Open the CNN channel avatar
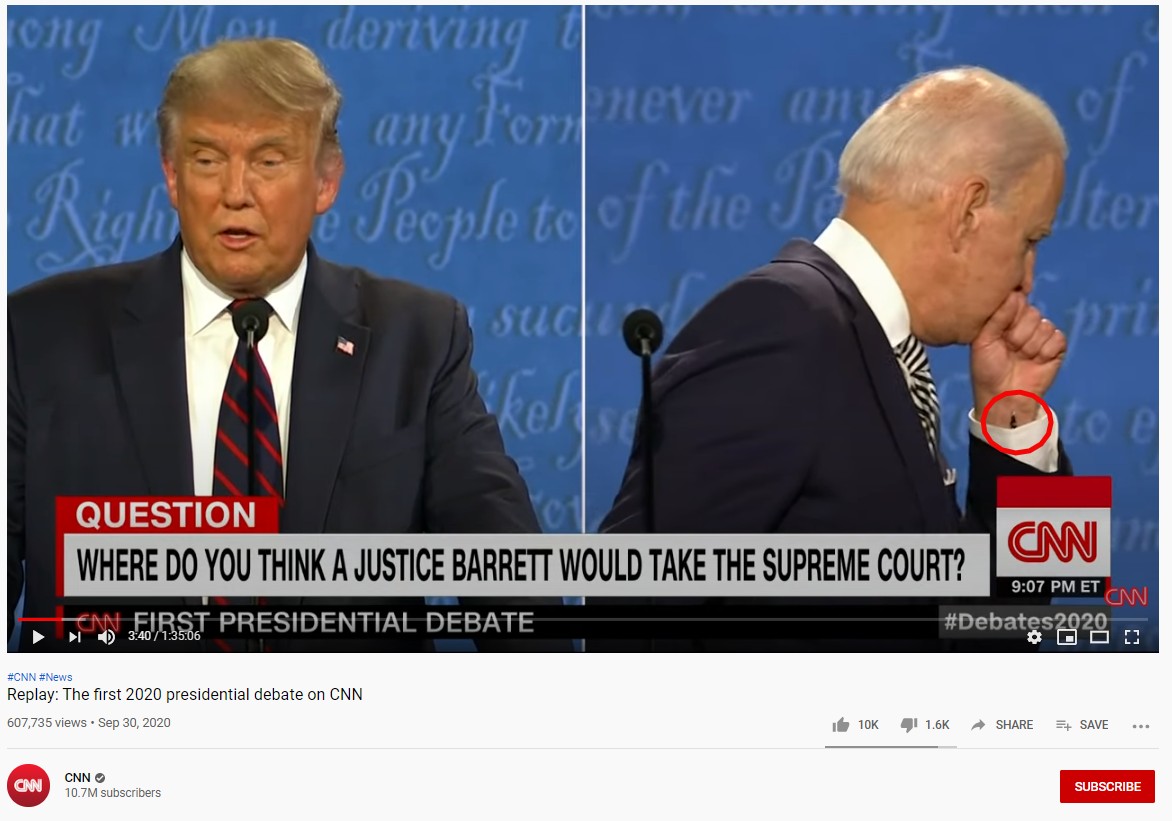The image size is (1172, 821). (28, 785)
